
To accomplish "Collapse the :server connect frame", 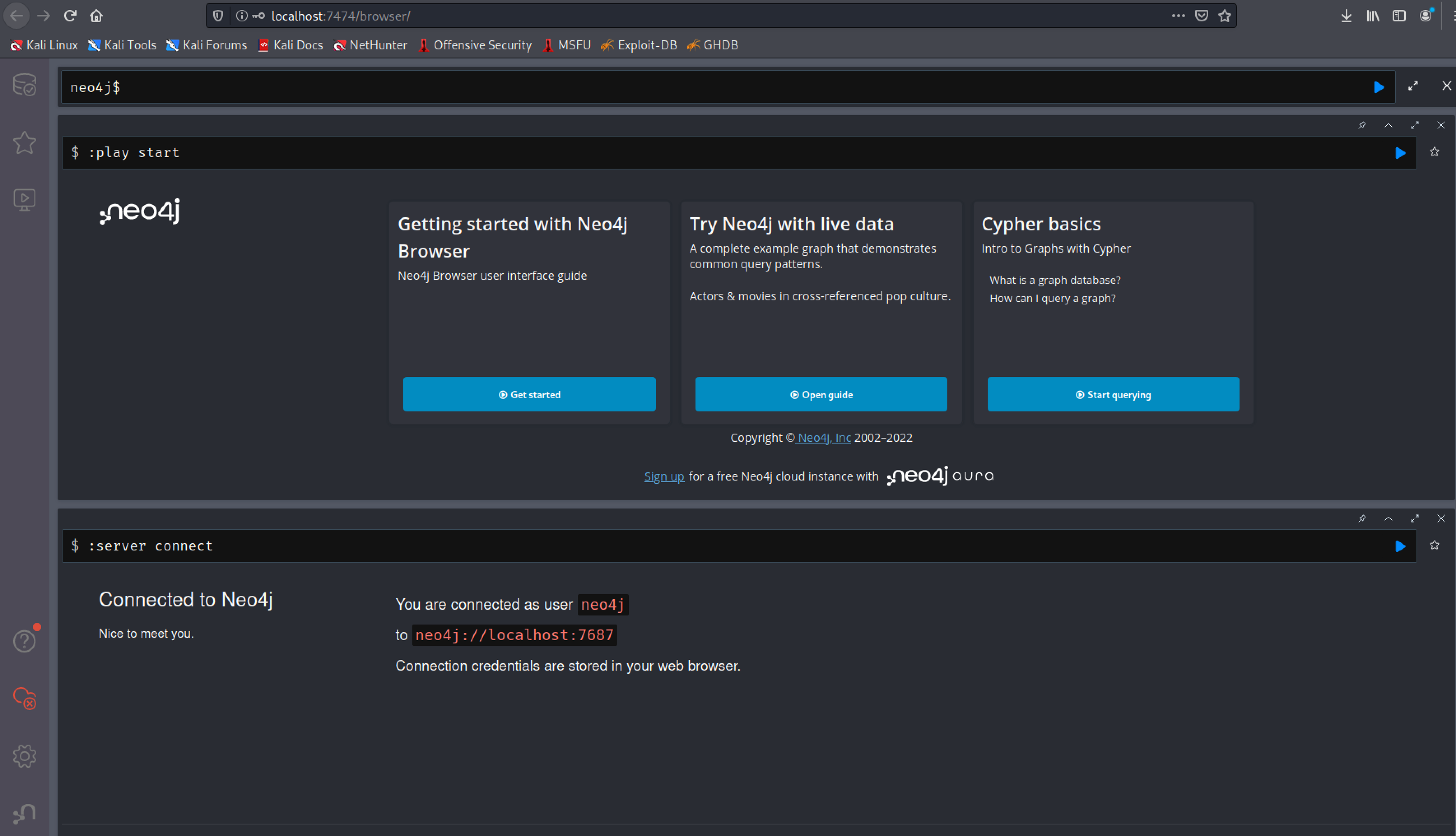I will point(1389,518).
